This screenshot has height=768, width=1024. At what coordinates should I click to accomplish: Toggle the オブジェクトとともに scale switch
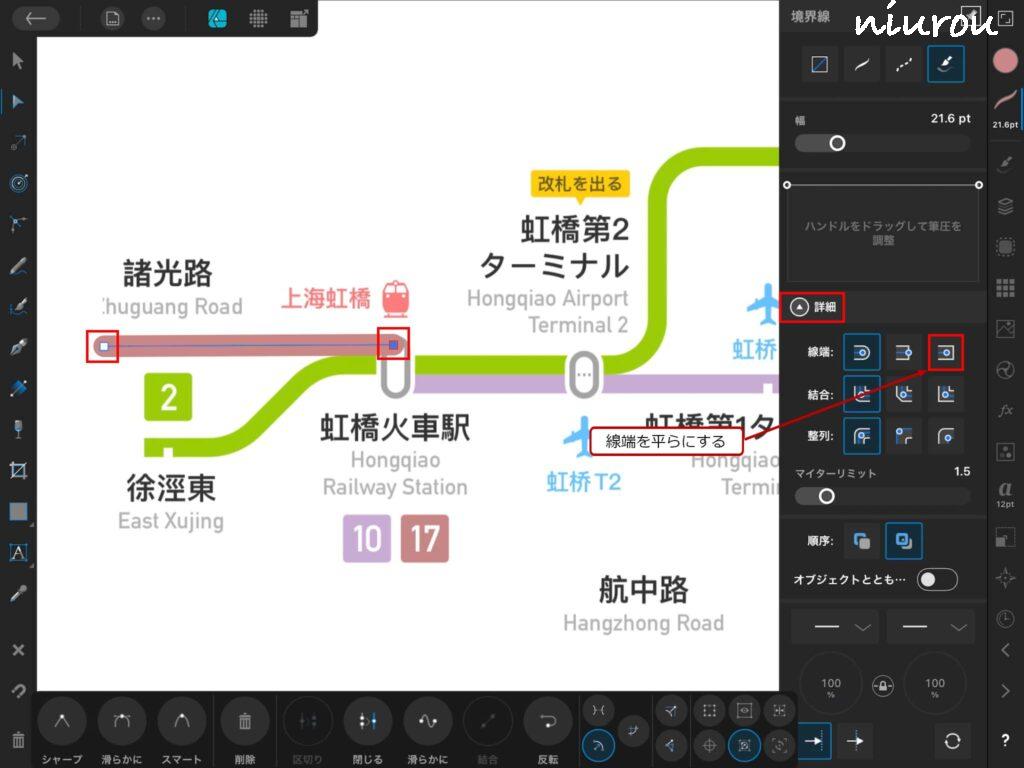tap(937, 580)
